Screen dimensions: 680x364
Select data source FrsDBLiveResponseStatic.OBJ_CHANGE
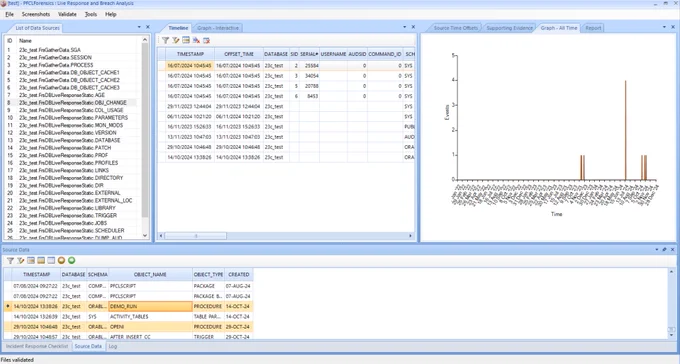click(x=72, y=103)
